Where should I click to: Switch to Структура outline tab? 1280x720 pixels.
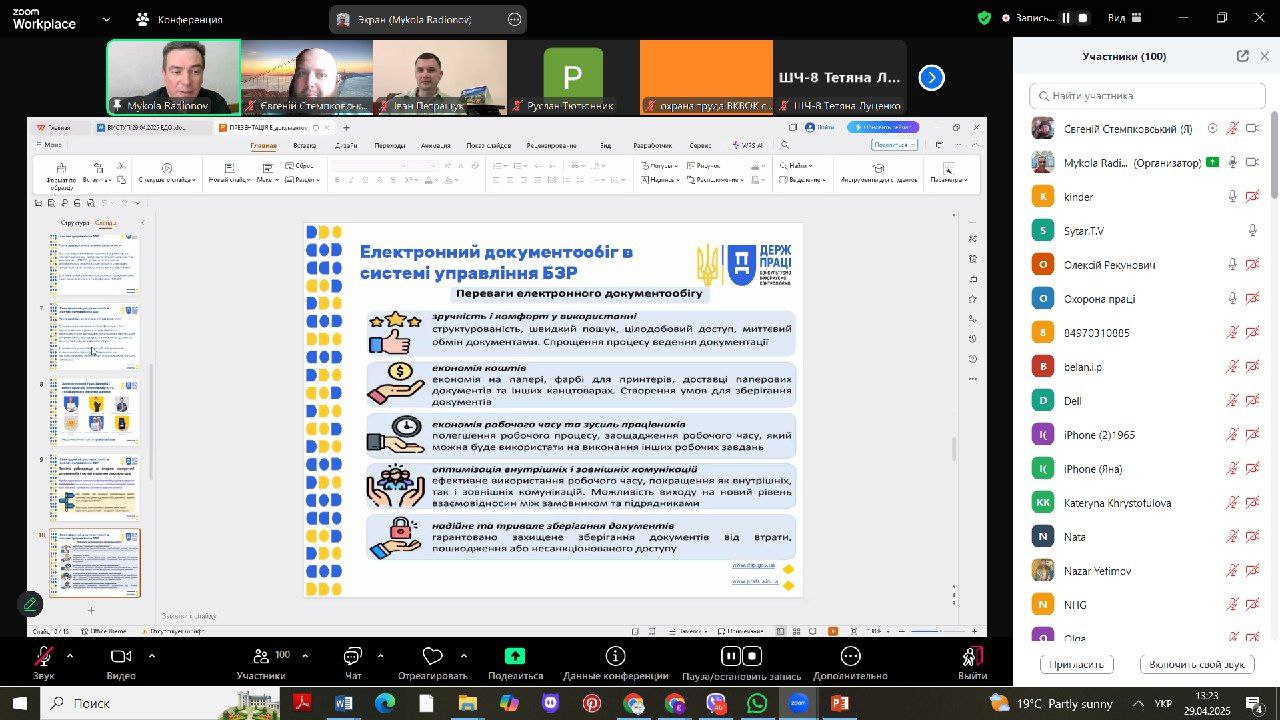tap(75, 223)
